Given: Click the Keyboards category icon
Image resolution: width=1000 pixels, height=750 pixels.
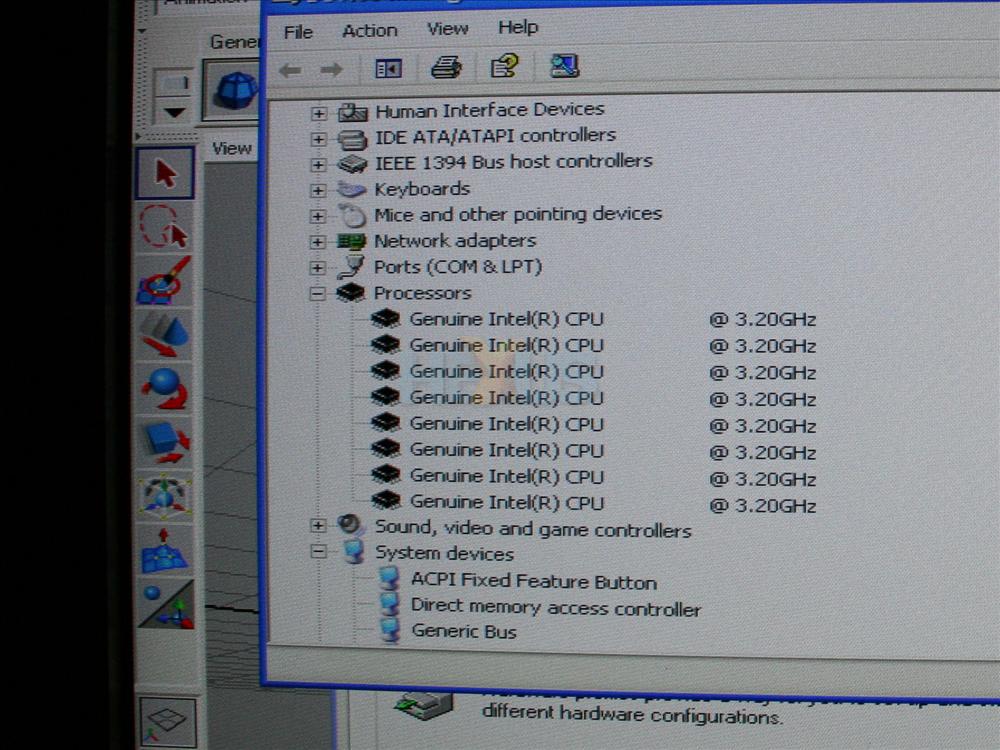Looking at the screenshot, I should (351, 189).
